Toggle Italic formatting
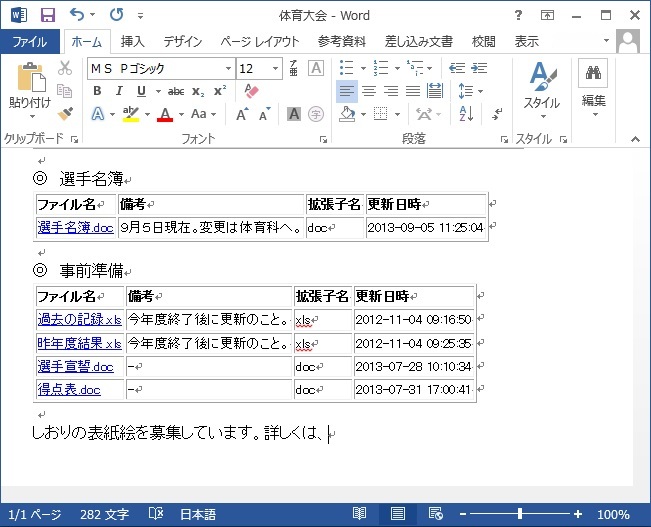Viewport: 651px width, 527px height. (119, 91)
